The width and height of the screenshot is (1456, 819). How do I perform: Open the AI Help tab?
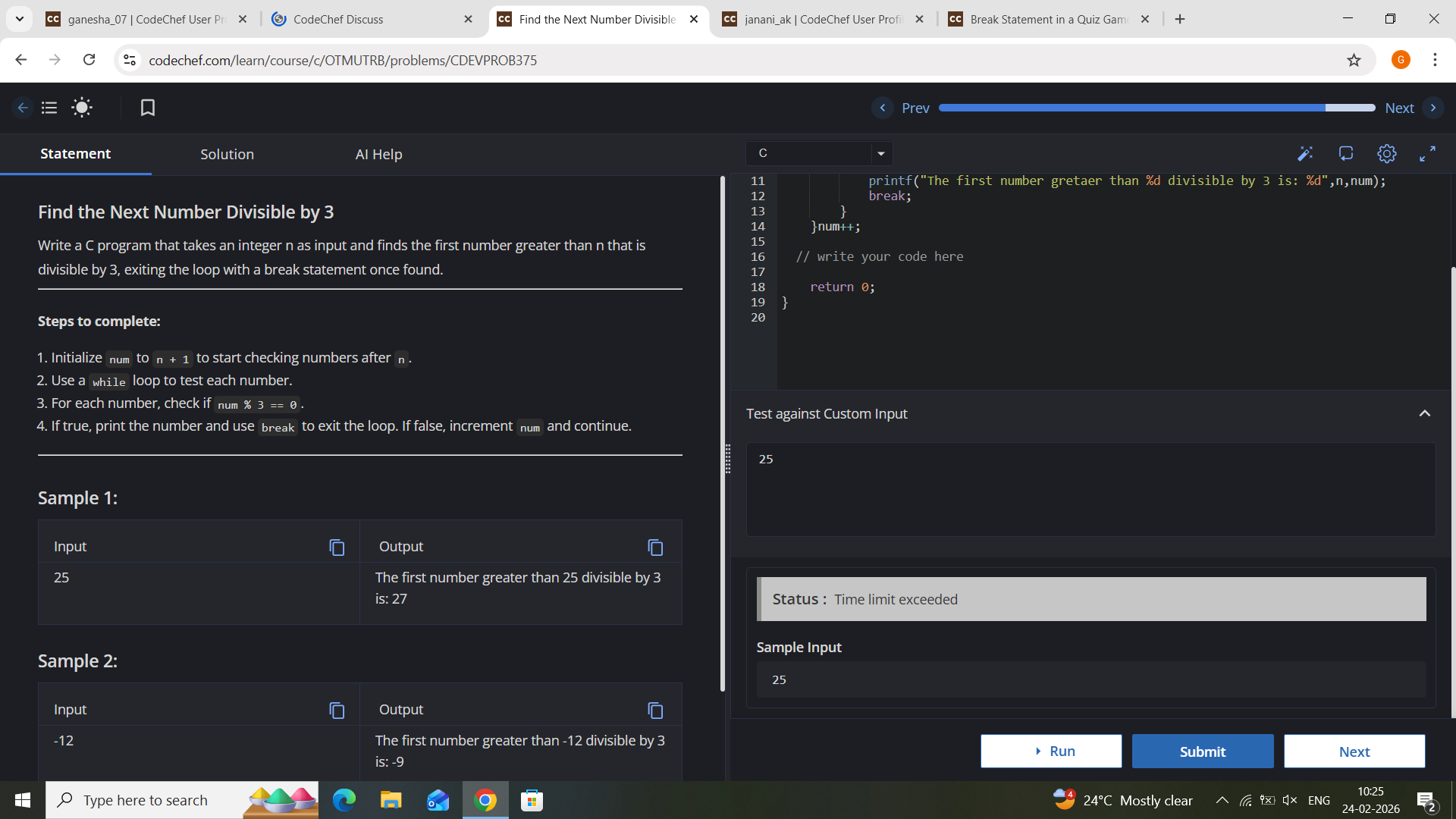point(378,154)
